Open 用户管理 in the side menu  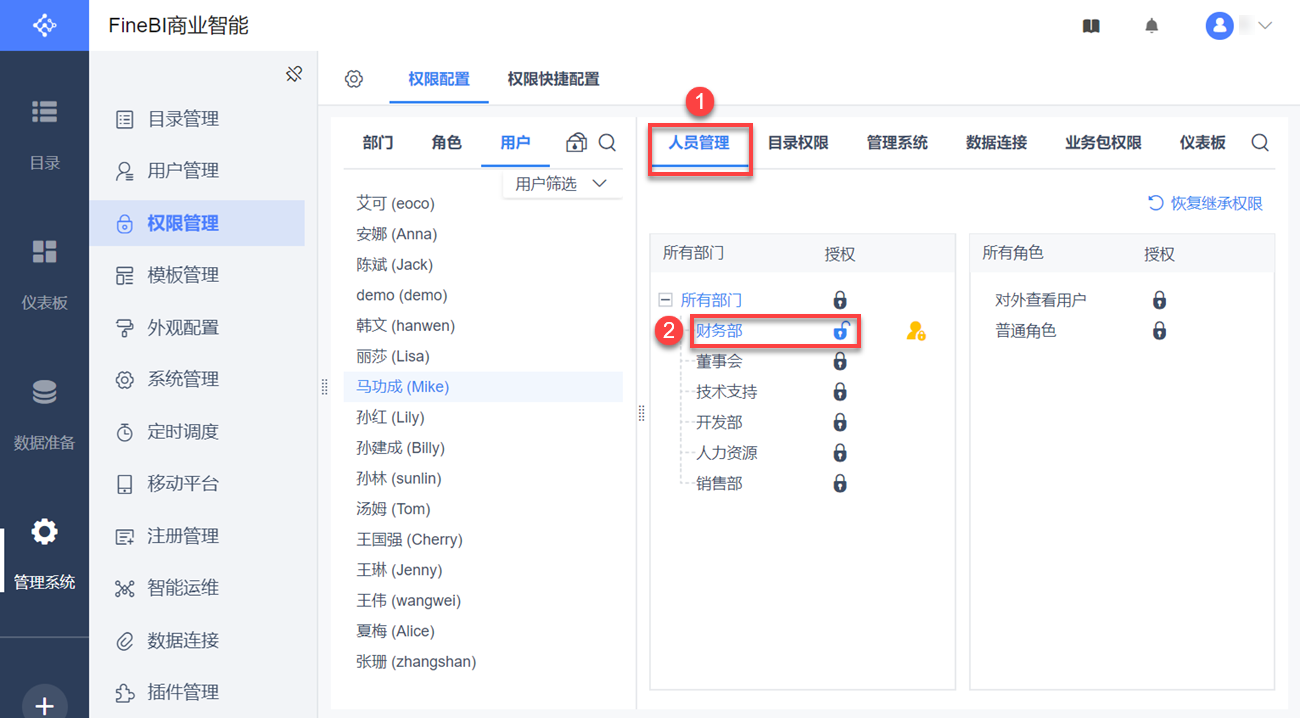point(182,171)
